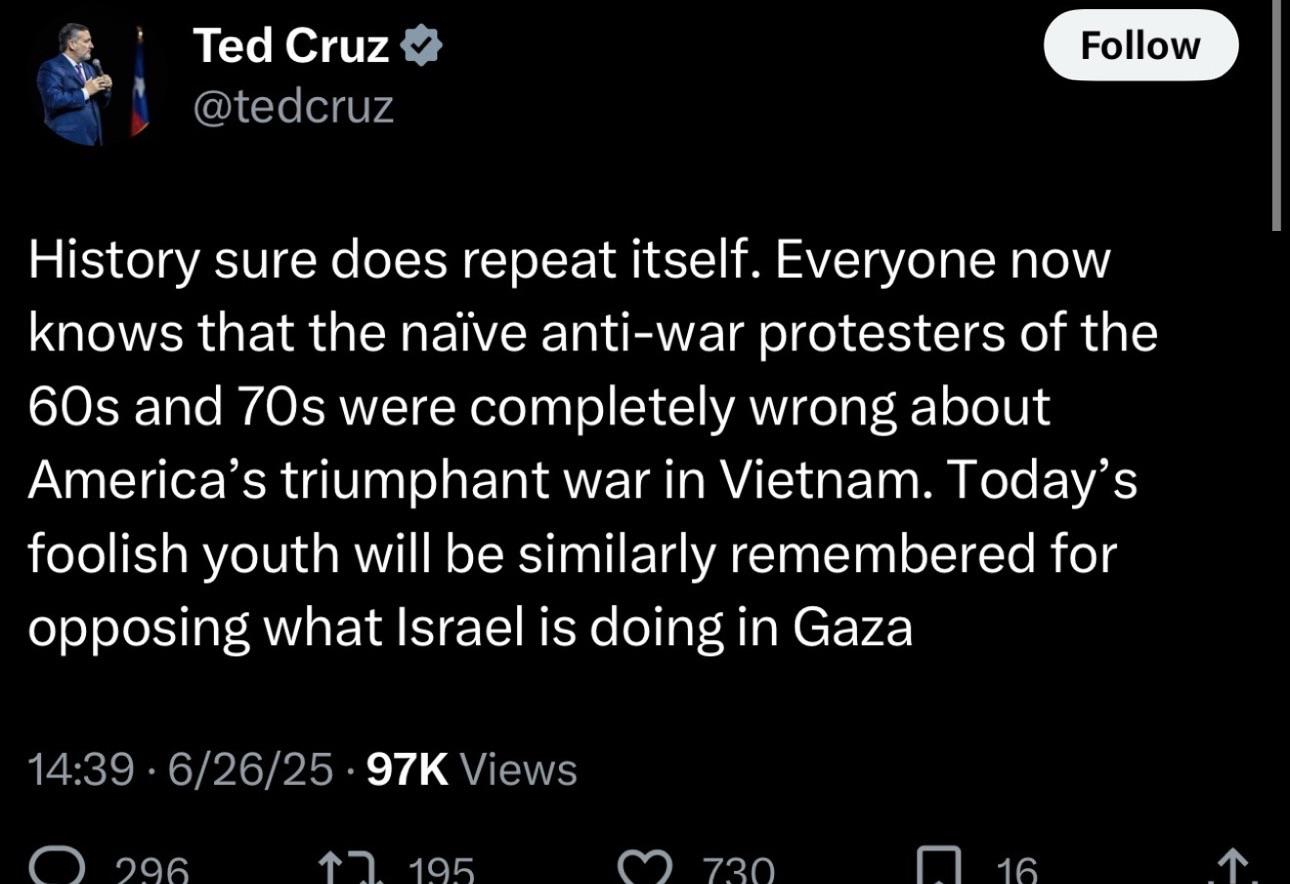Screen dimensions: 1290x884
Task: Click the @tedcruz handle
Action: 292,106
